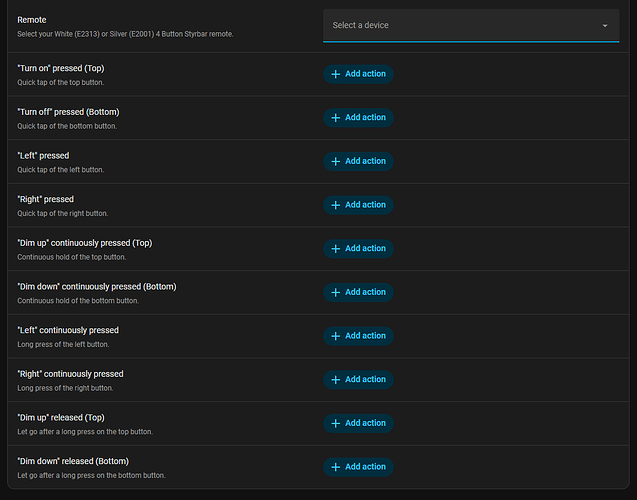
Task: Click the "Turn off" pressed (Bottom) label
Action: pos(68,112)
